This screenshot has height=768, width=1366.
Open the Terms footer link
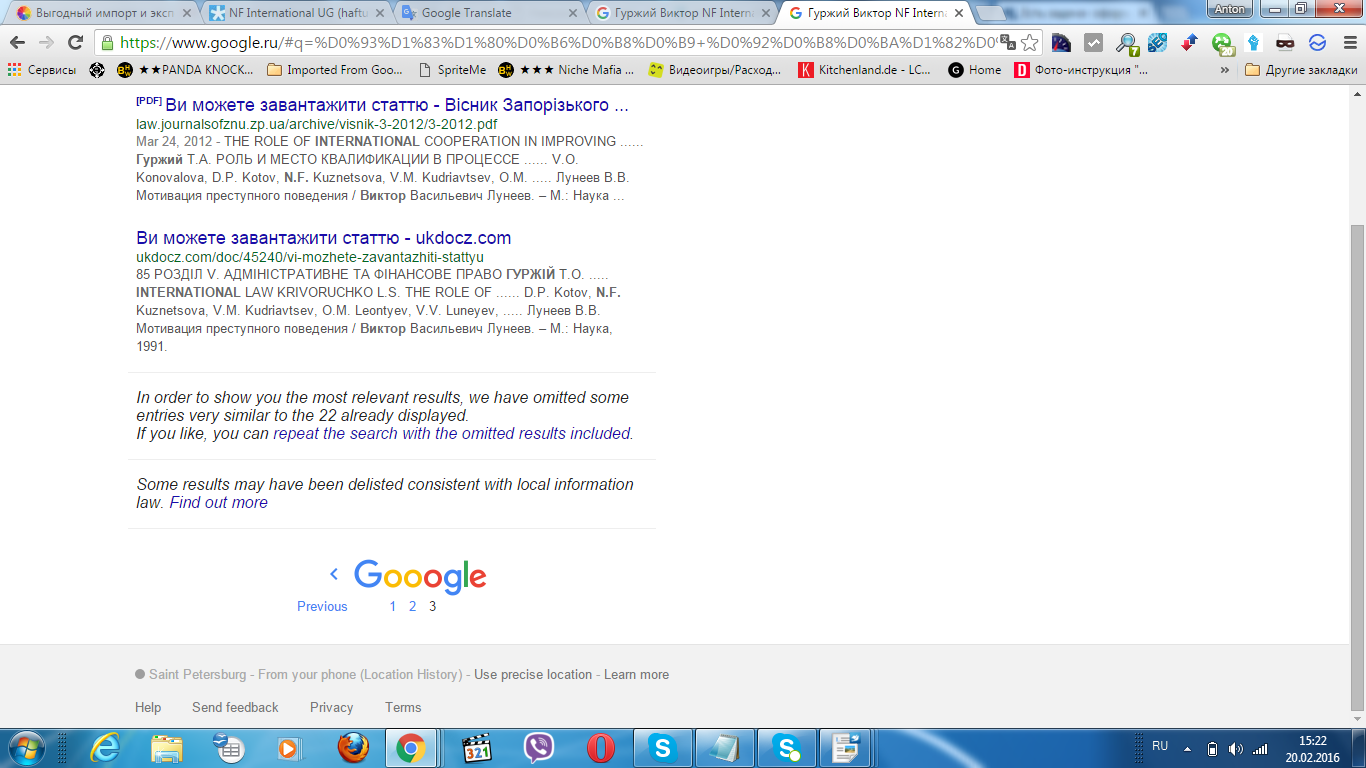(x=403, y=707)
